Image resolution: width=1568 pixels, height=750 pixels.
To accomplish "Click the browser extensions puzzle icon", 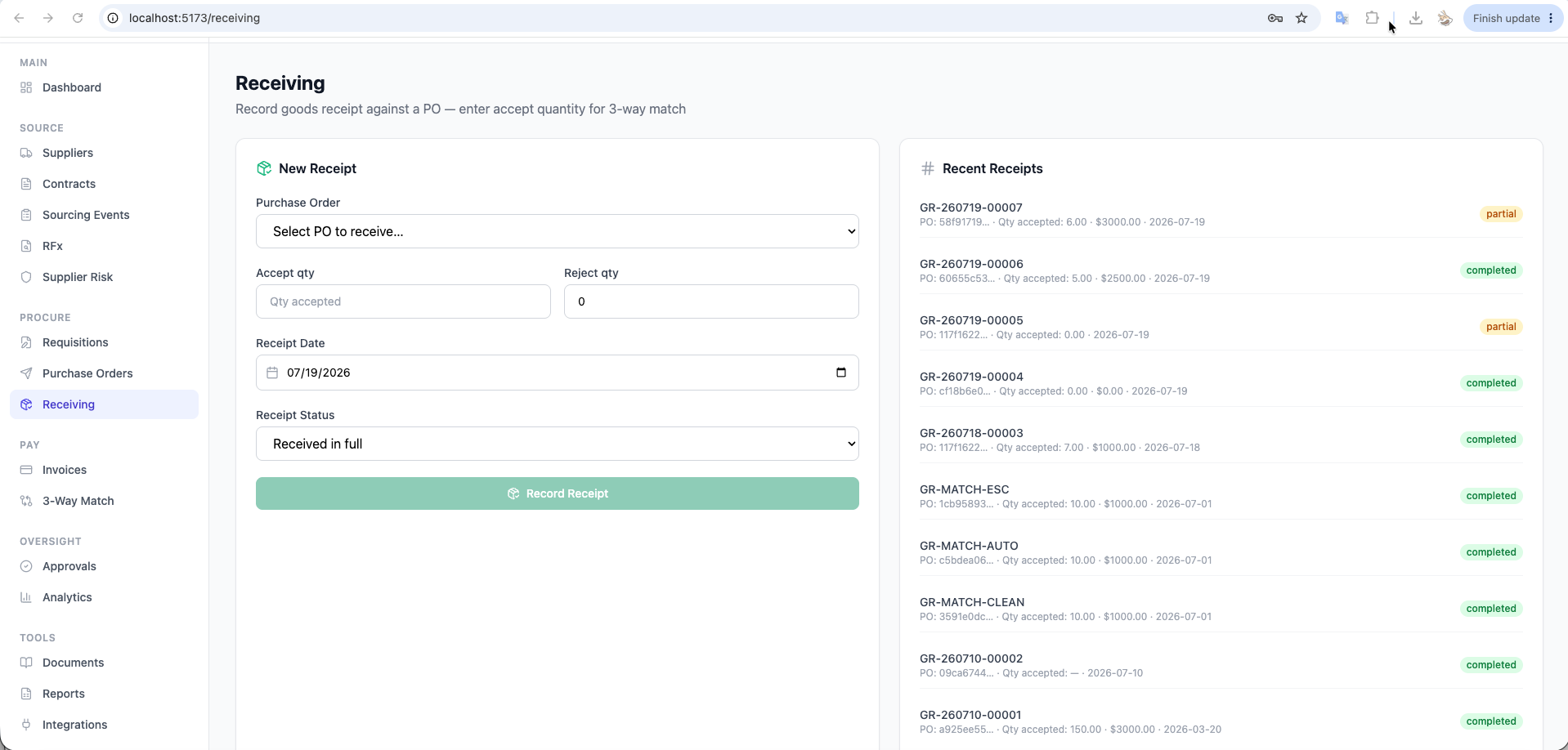I will click(x=1372, y=18).
